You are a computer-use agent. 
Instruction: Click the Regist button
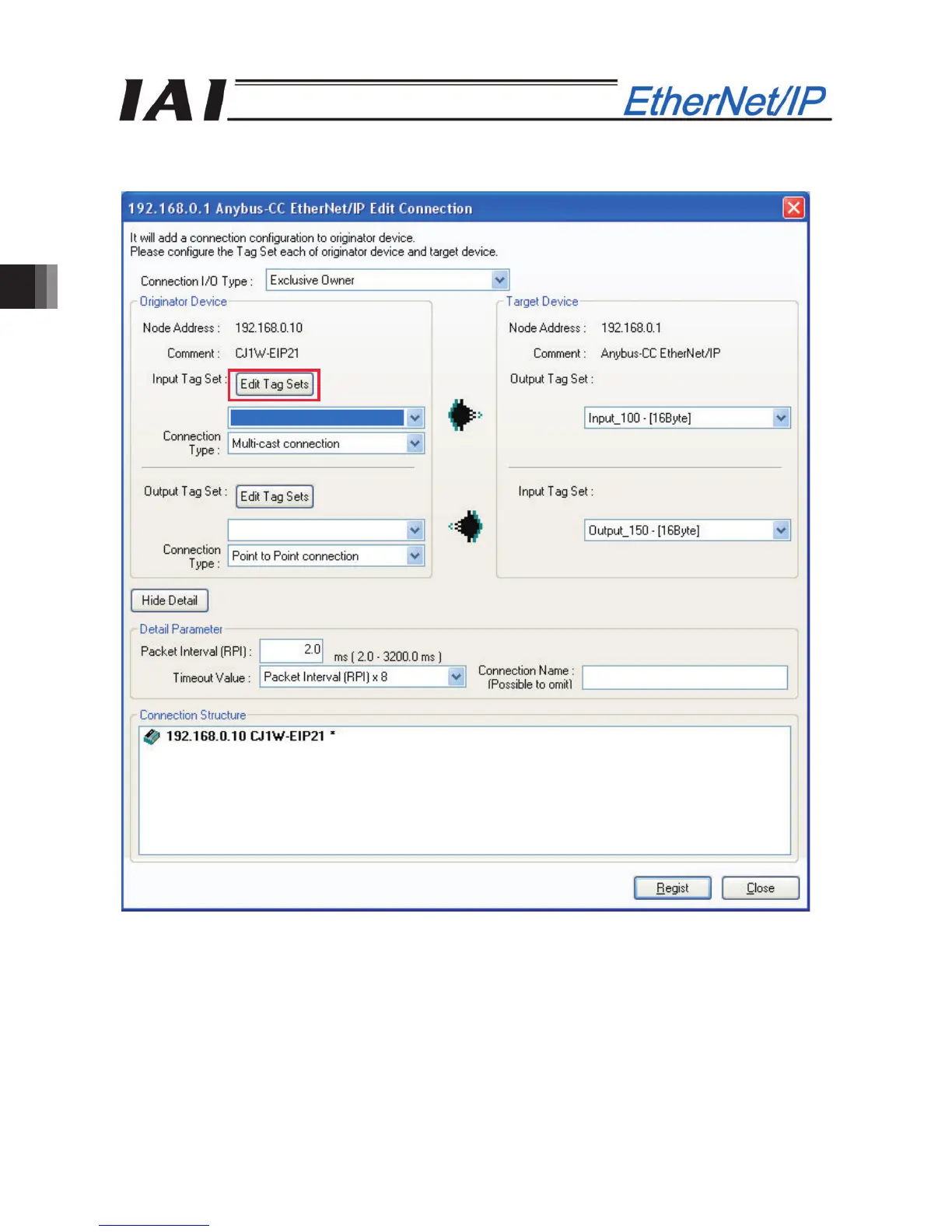point(673,888)
